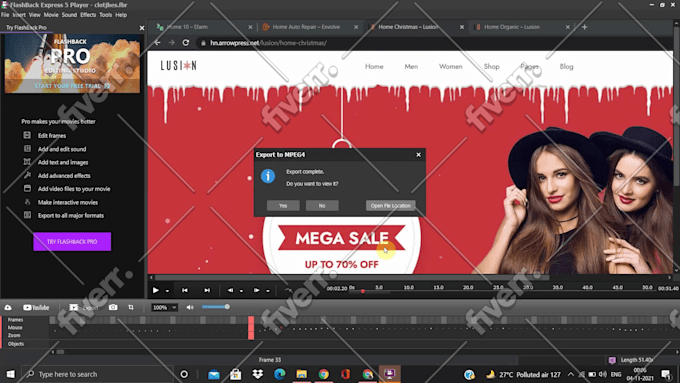The width and height of the screenshot is (680, 383).
Task: Open the Movie menu
Action: (x=51, y=15)
